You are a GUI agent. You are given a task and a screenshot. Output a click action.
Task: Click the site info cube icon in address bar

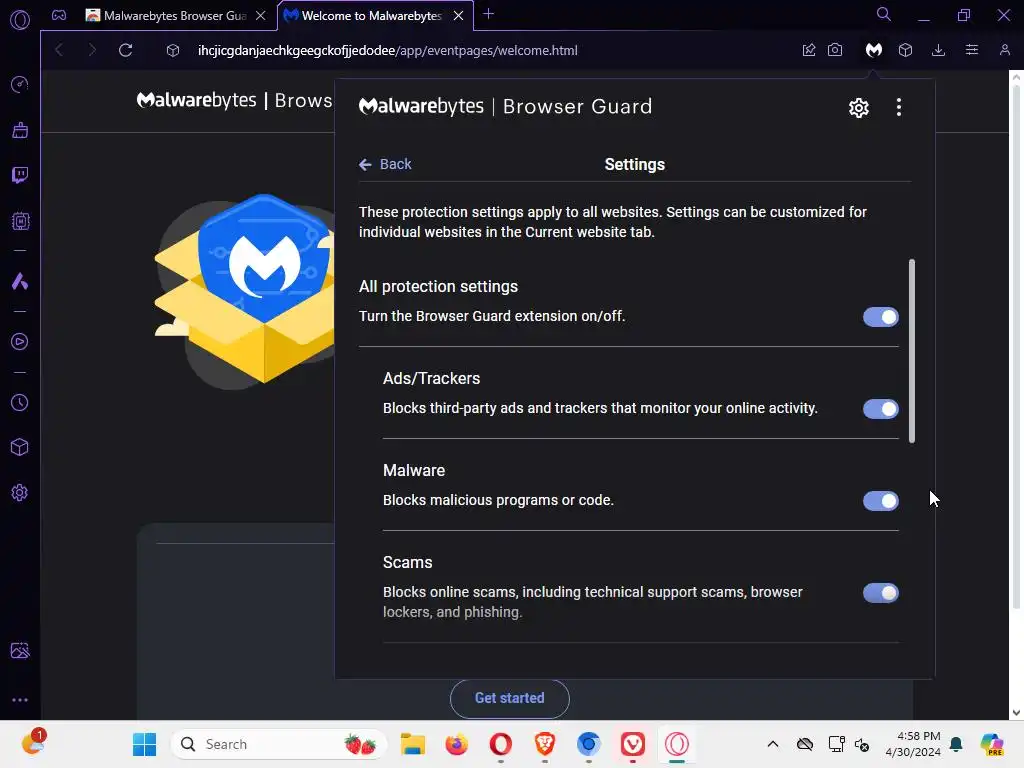click(172, 50)
